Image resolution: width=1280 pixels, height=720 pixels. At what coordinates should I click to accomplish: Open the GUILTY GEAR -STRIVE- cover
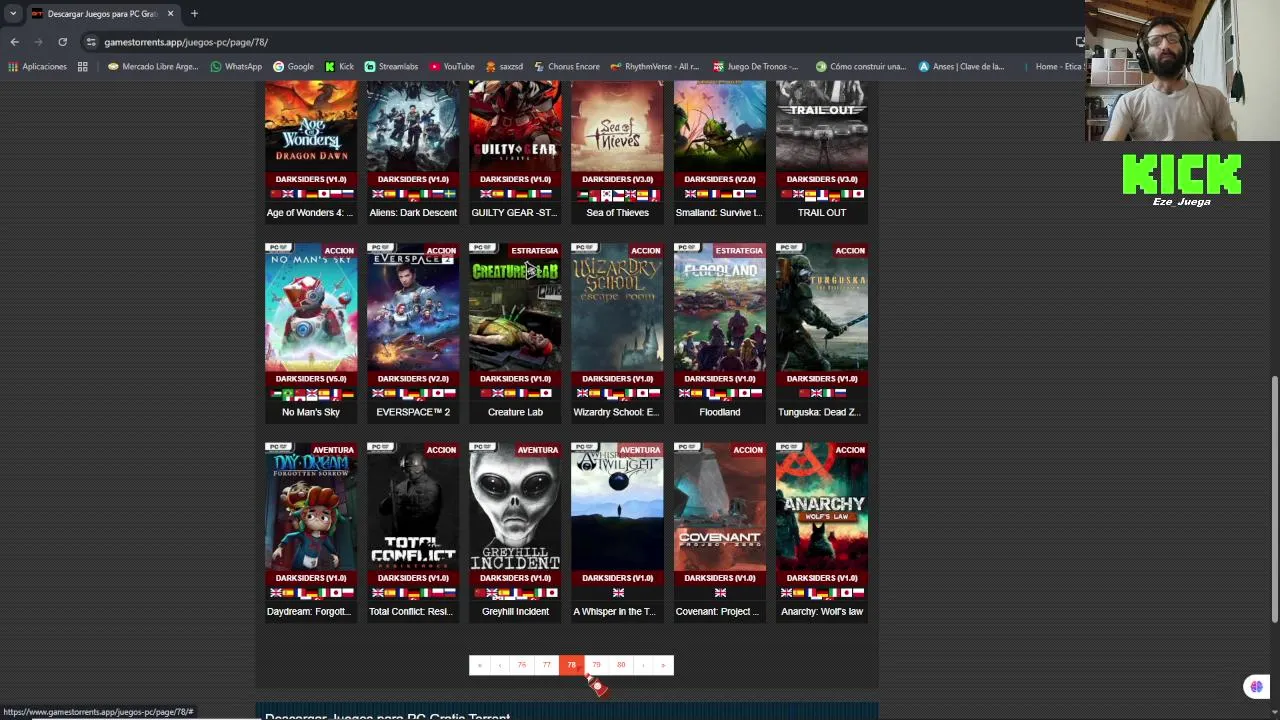[515, 127]
